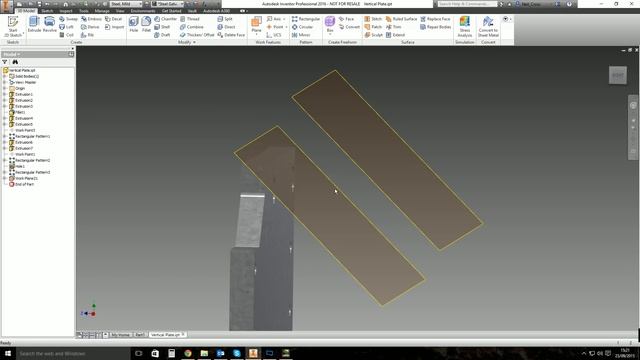The image size is (640, 360).
Task: Open the Model browser title dropdown
Action: click(11, 54)
